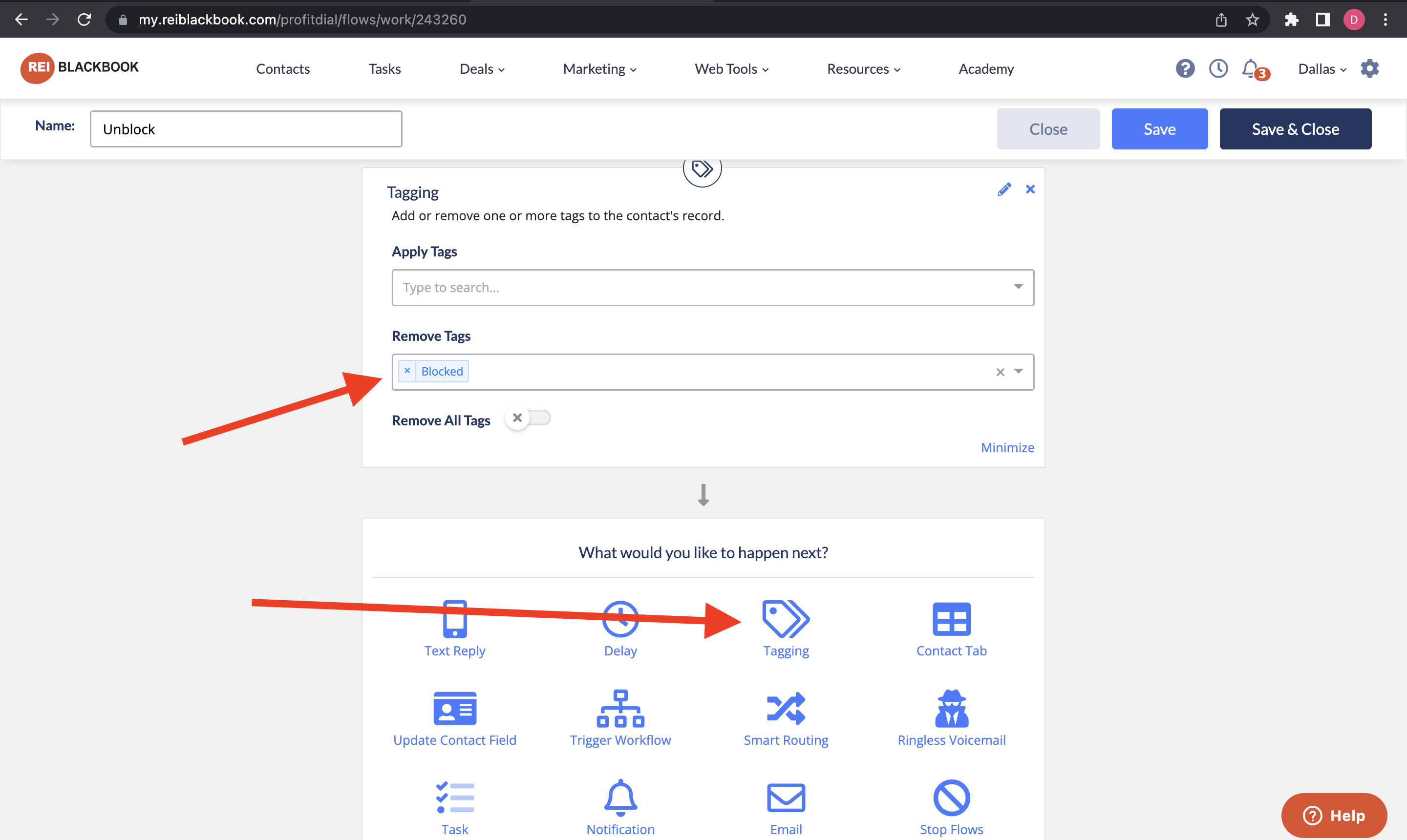Go back with browser back arrow

click(21, 20)
